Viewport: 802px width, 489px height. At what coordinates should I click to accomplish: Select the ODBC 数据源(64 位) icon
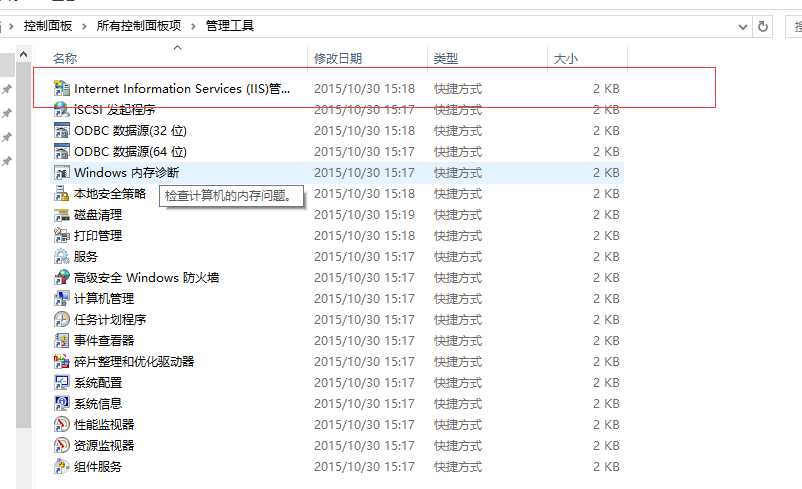(61, 151)
